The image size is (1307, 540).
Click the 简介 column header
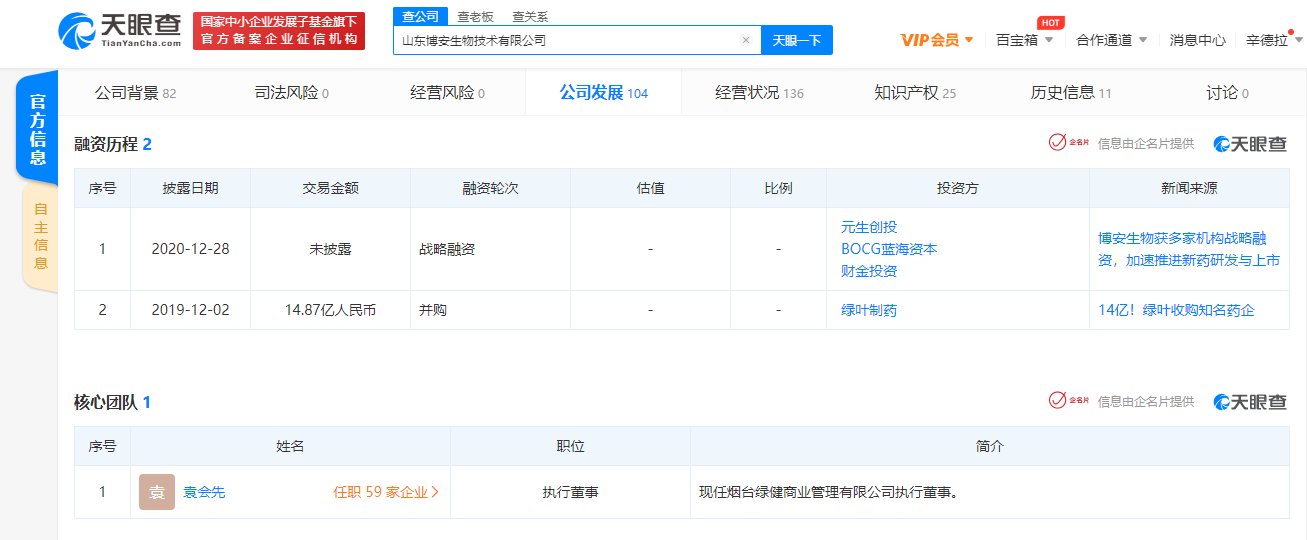[990, 446]
